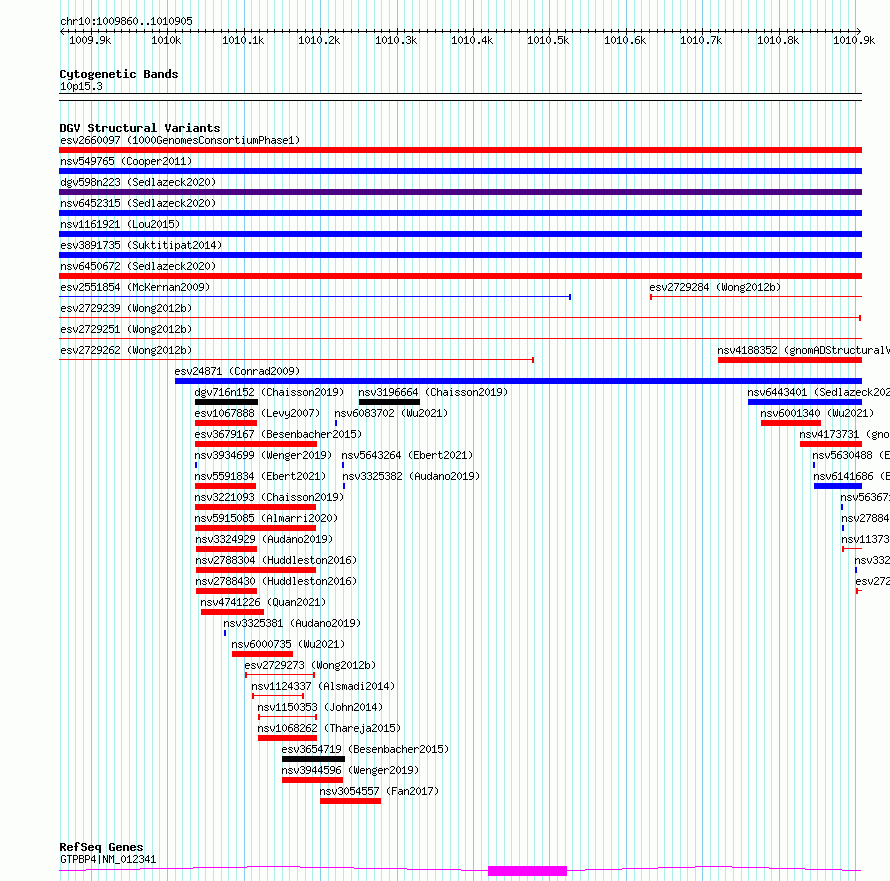This screenshot has width=890, height=881.
Task: Open esv2729273 (Wong2012b) variant label
Action: (x=310, y=665)
